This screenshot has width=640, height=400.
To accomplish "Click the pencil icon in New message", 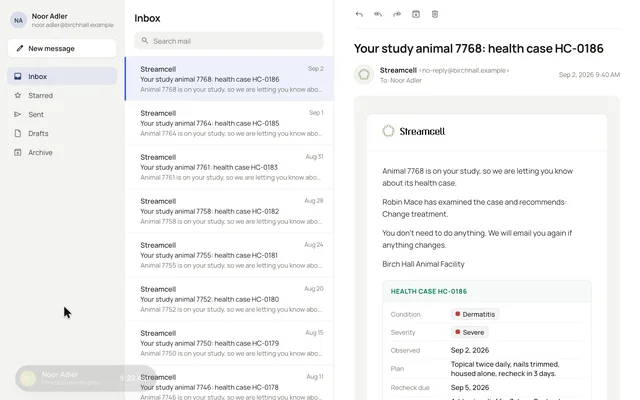I will click(x=20, y=49).
